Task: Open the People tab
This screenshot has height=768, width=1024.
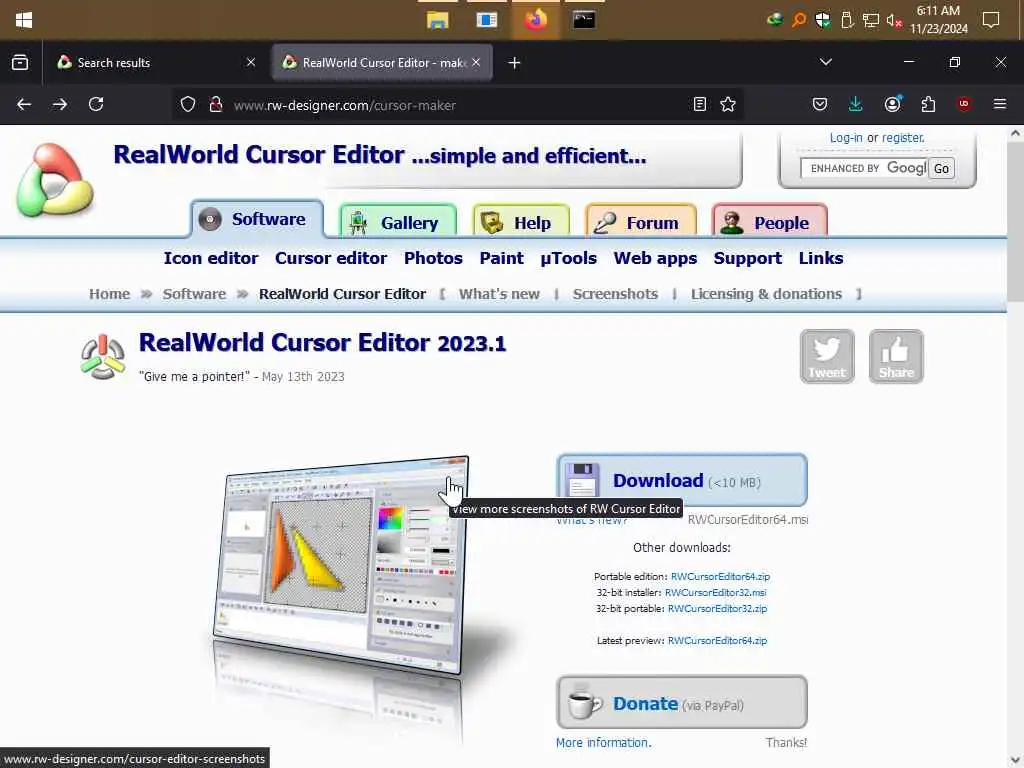Action: (x=769, y=223)
